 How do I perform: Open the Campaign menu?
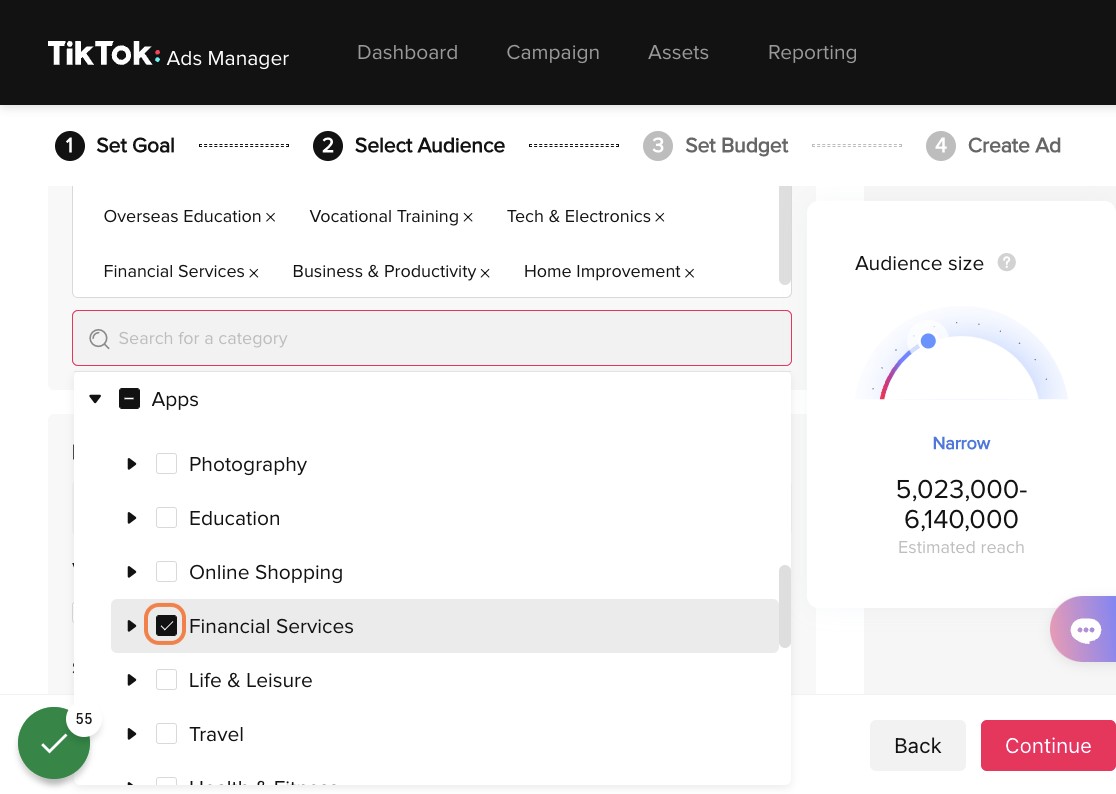(553, 53)
